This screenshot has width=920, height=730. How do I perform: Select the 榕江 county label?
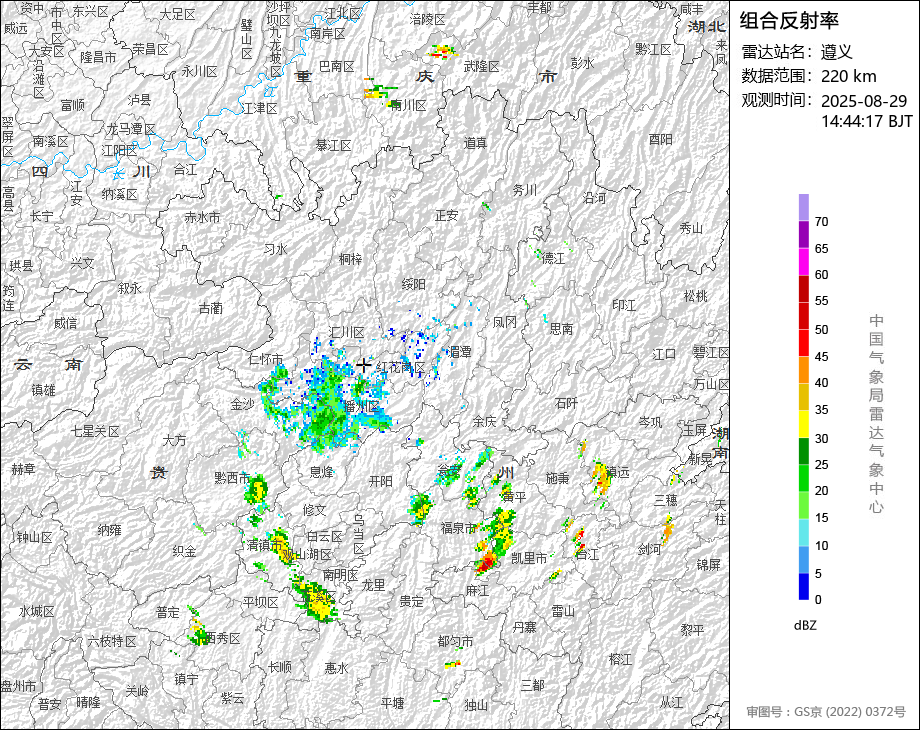tap(620, 659)
